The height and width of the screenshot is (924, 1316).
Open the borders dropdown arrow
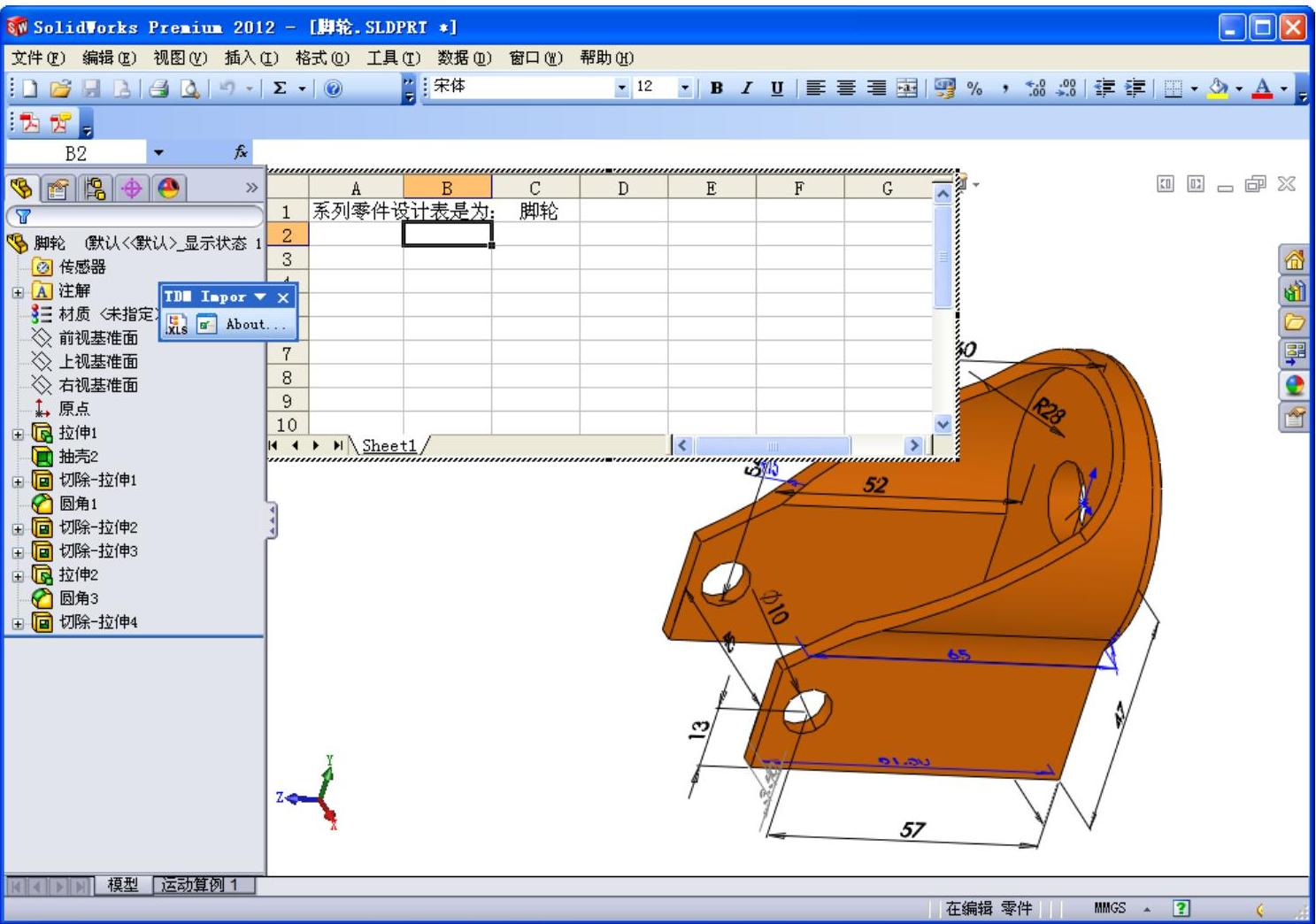[x=1194, y=89]
